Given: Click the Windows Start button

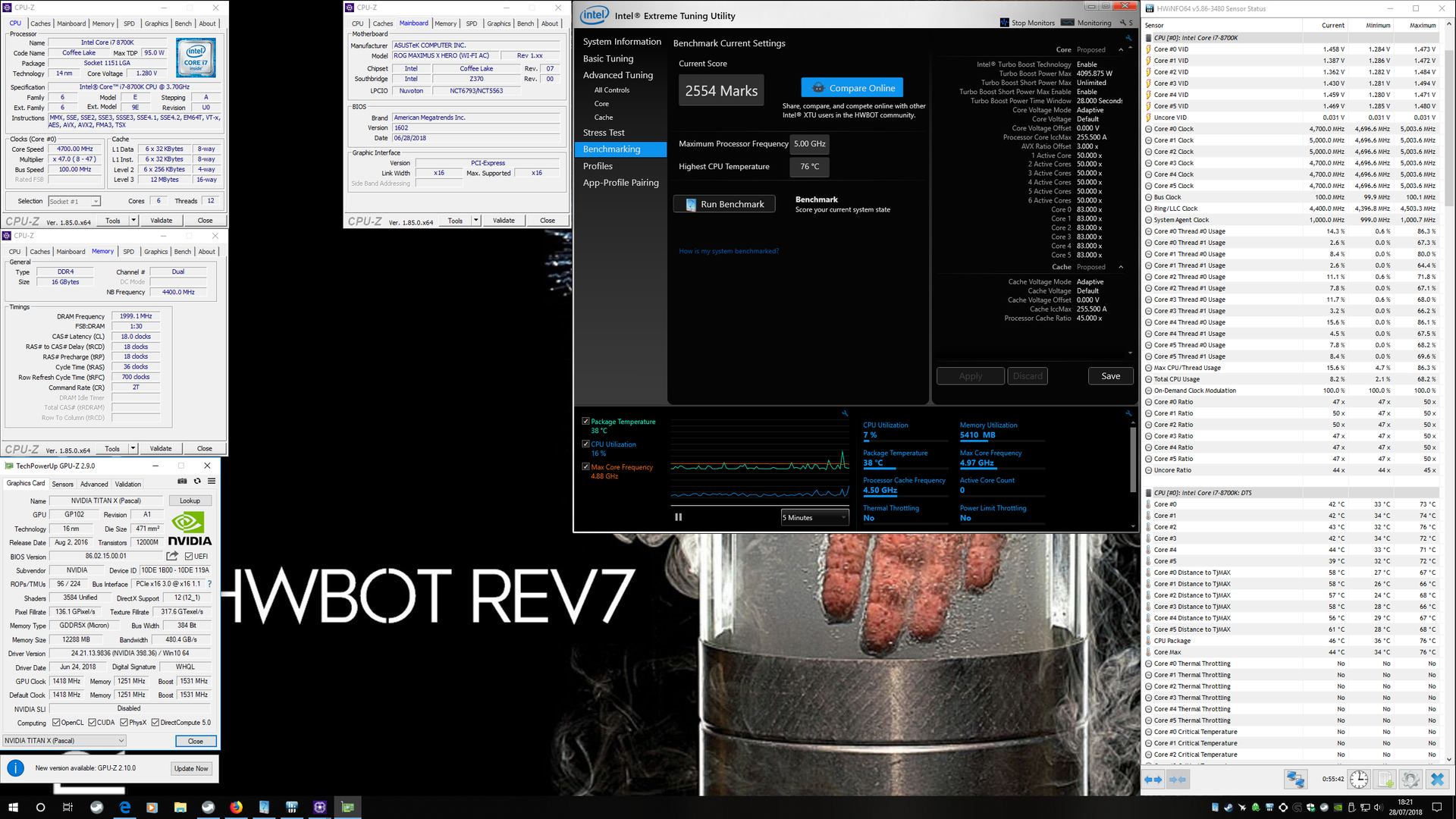Looking at the screenshot, I should 13,807.
